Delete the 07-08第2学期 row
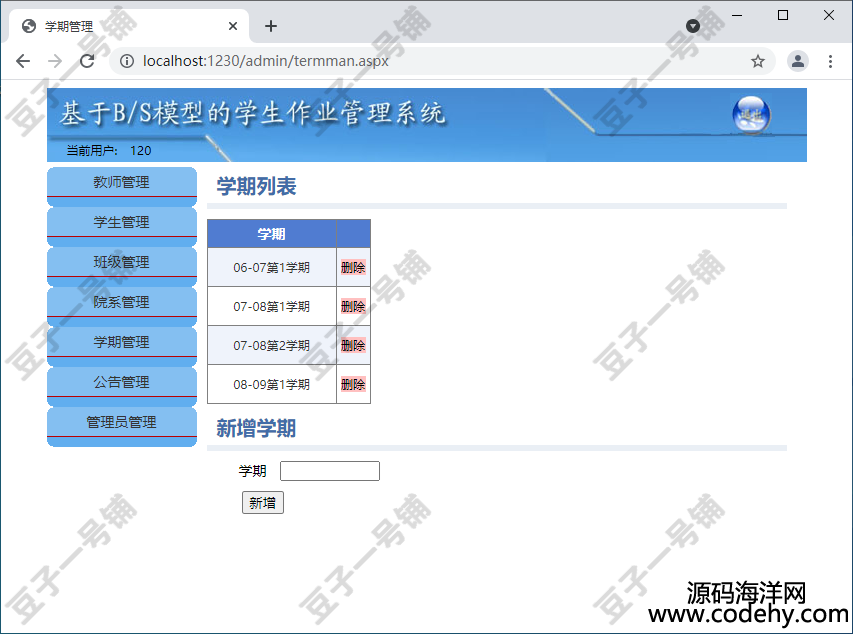Image resolution: width=853 pixels, height=634 pixels. (353, 345)
